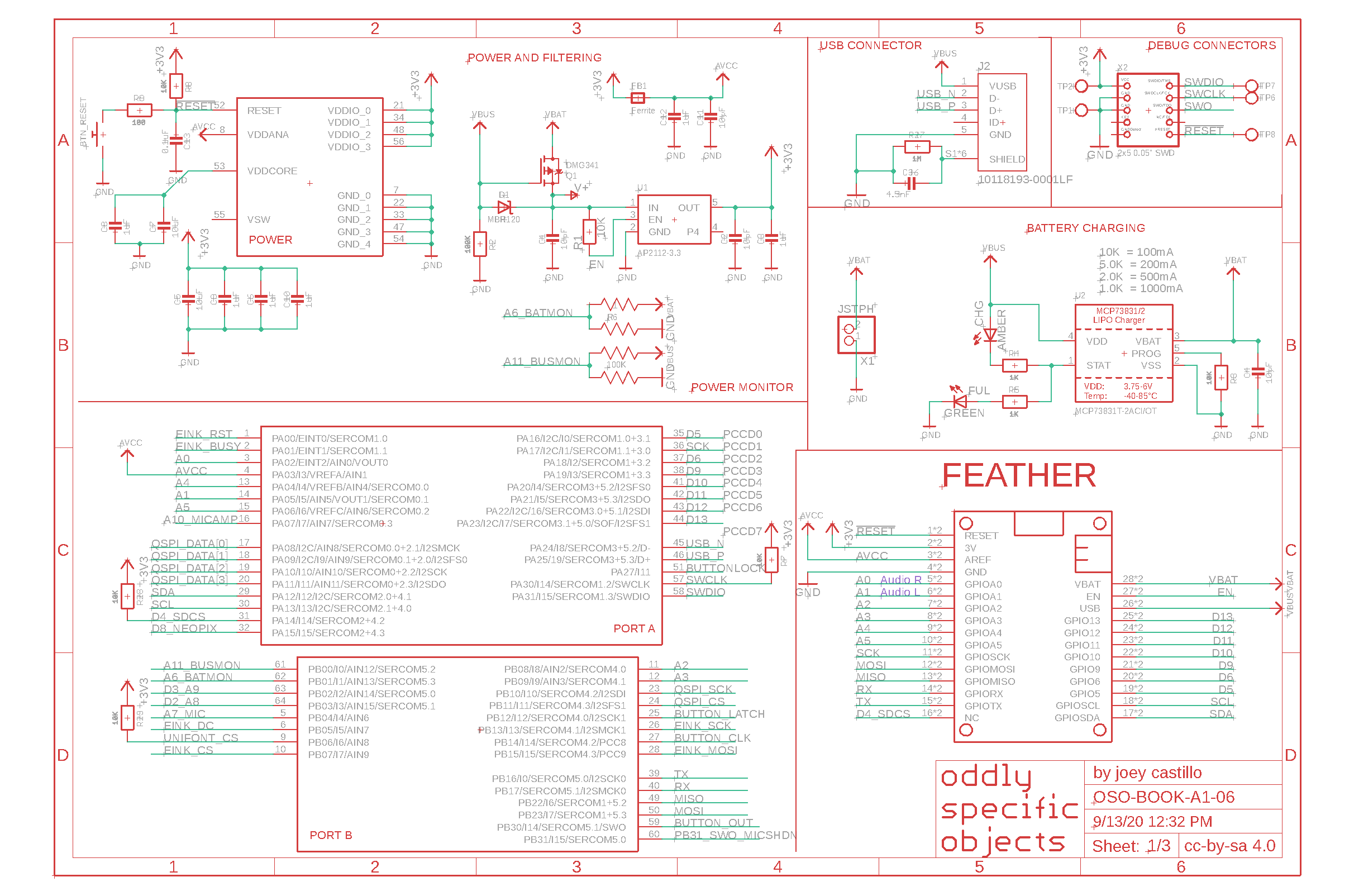Viewport: 1354px width, 896px height.
Task: Click the PORT B symbol block
Action: pyautogui.click(x=468, y=754)
